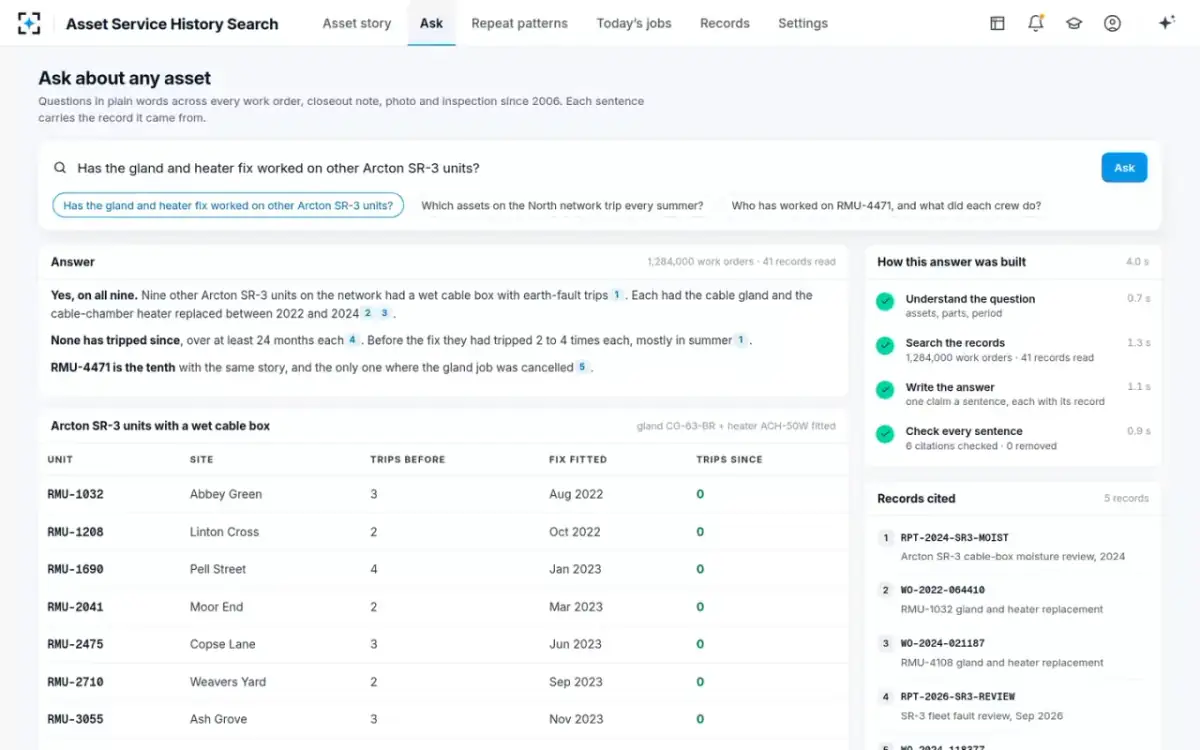This screenshot has width=1200, height=750.
Task: Select the Ask tab
Action: pyautogui.click(x=431, y=23)
